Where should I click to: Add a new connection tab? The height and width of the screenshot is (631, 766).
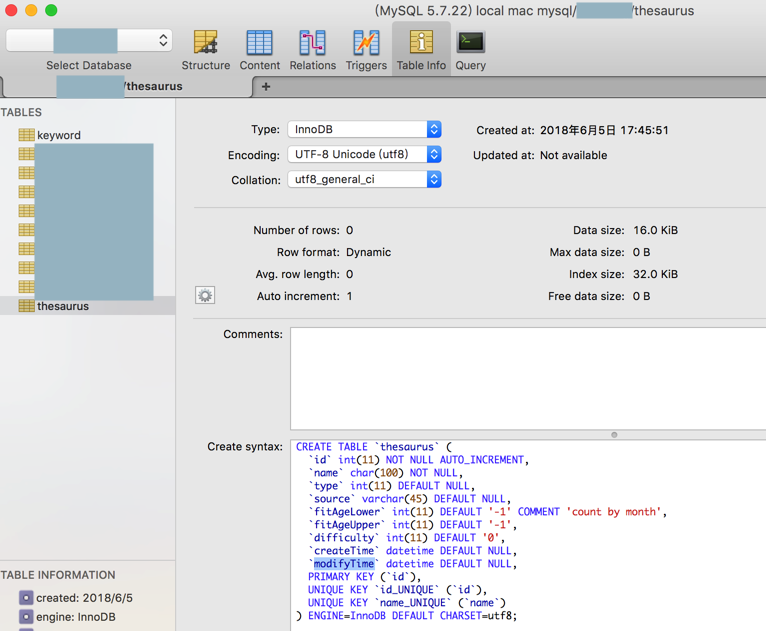coord(266,86)
